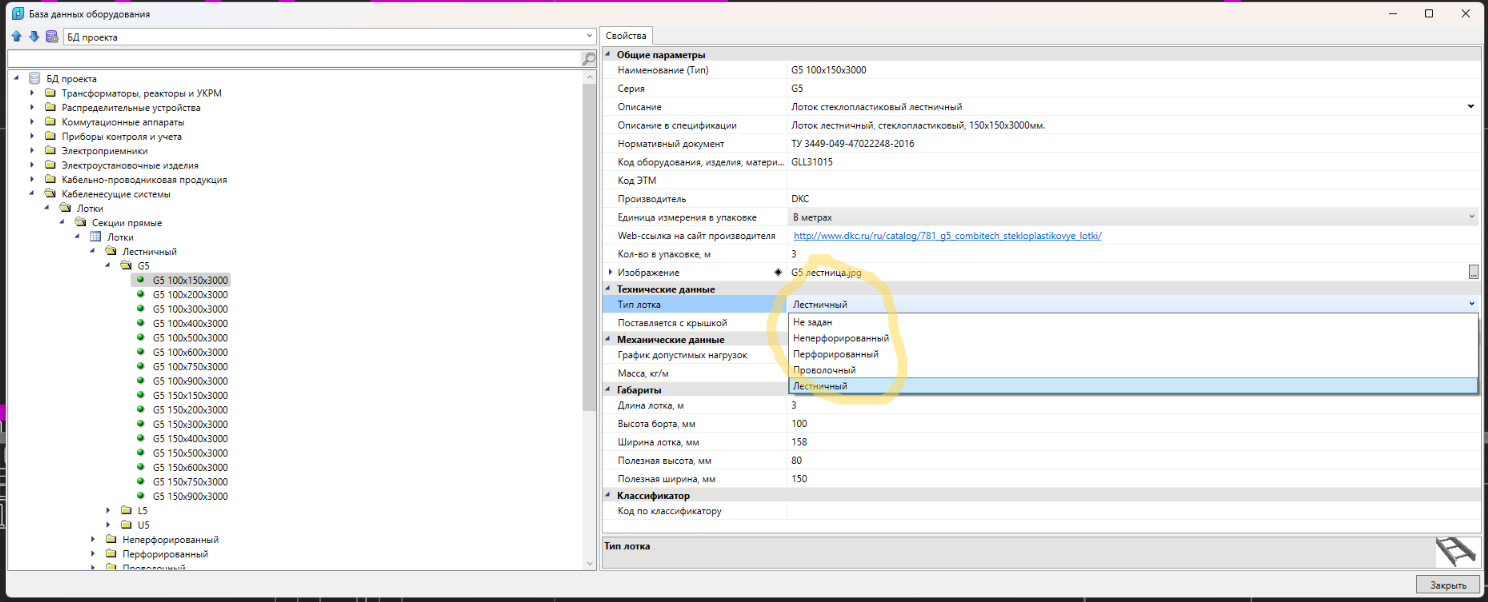Screen dimensions: 1488x602
Task: Open the DKC manufacturer web link
Action: 946,236
